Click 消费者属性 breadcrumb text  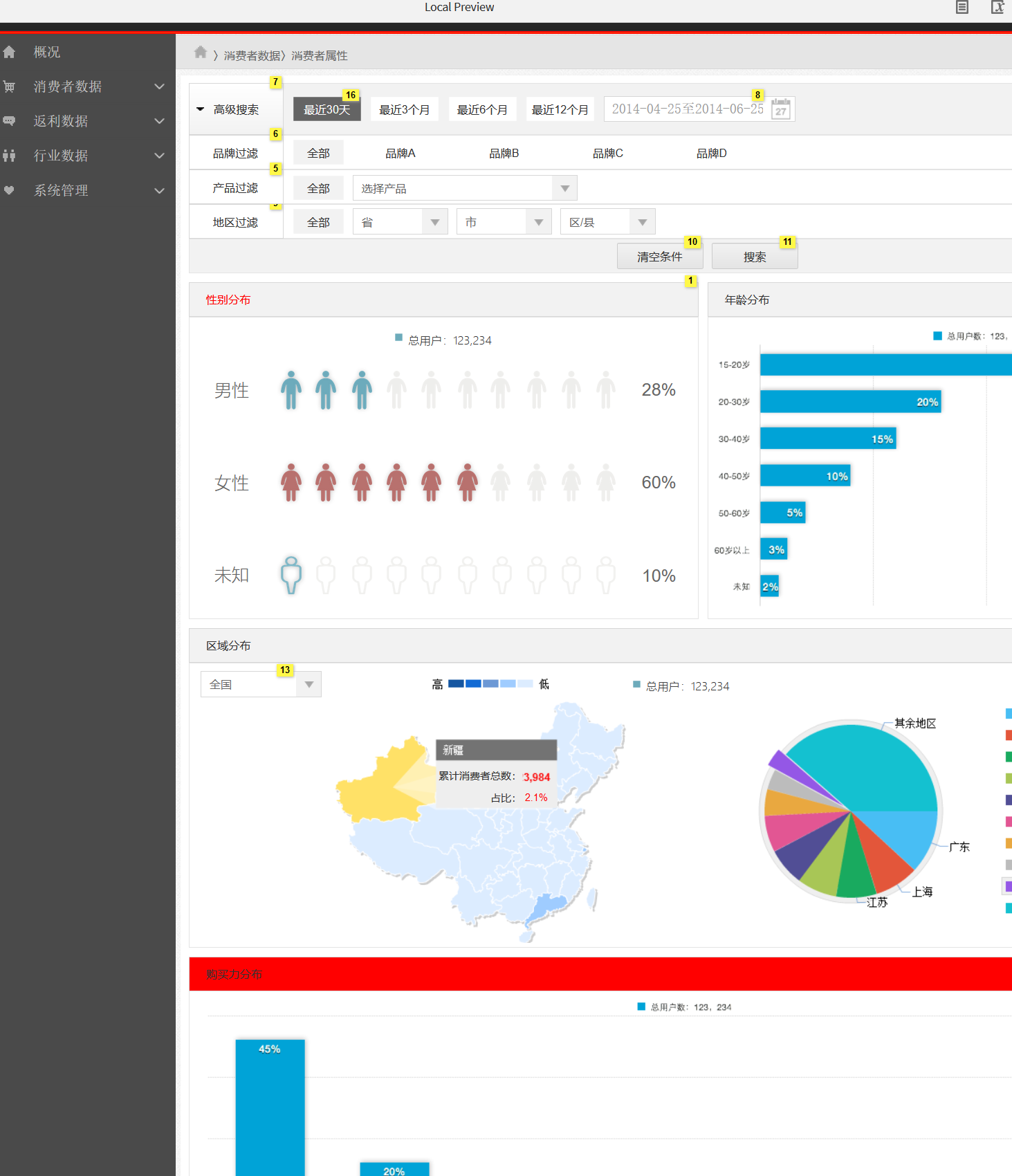point(320,55)
